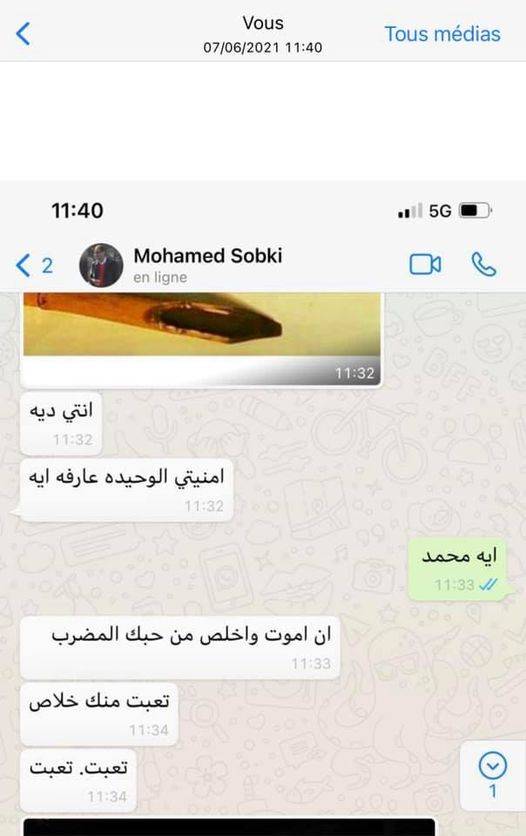Start a voice call via phone icon
Image resolution: width=526 pixels, height=836 pixels.
[484, 264]
